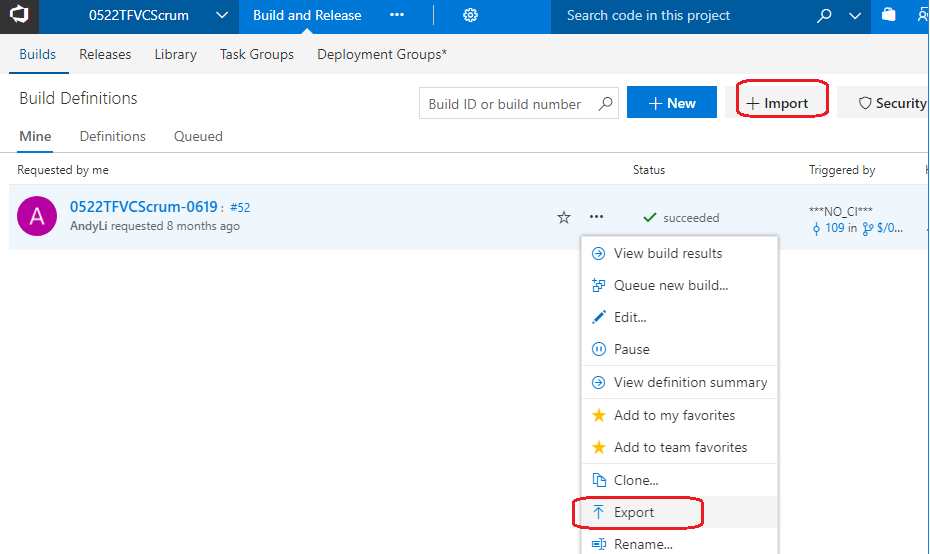The width and height of the screenshot is (930, 554).
Task: Click the blue New button
Action: click(x=671, y=103)
